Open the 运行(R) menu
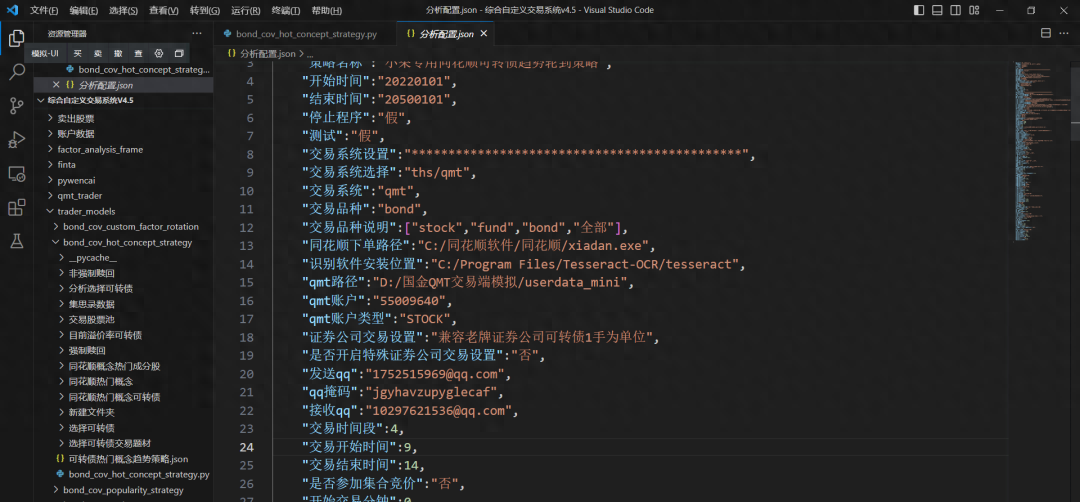 click(245, 10)
